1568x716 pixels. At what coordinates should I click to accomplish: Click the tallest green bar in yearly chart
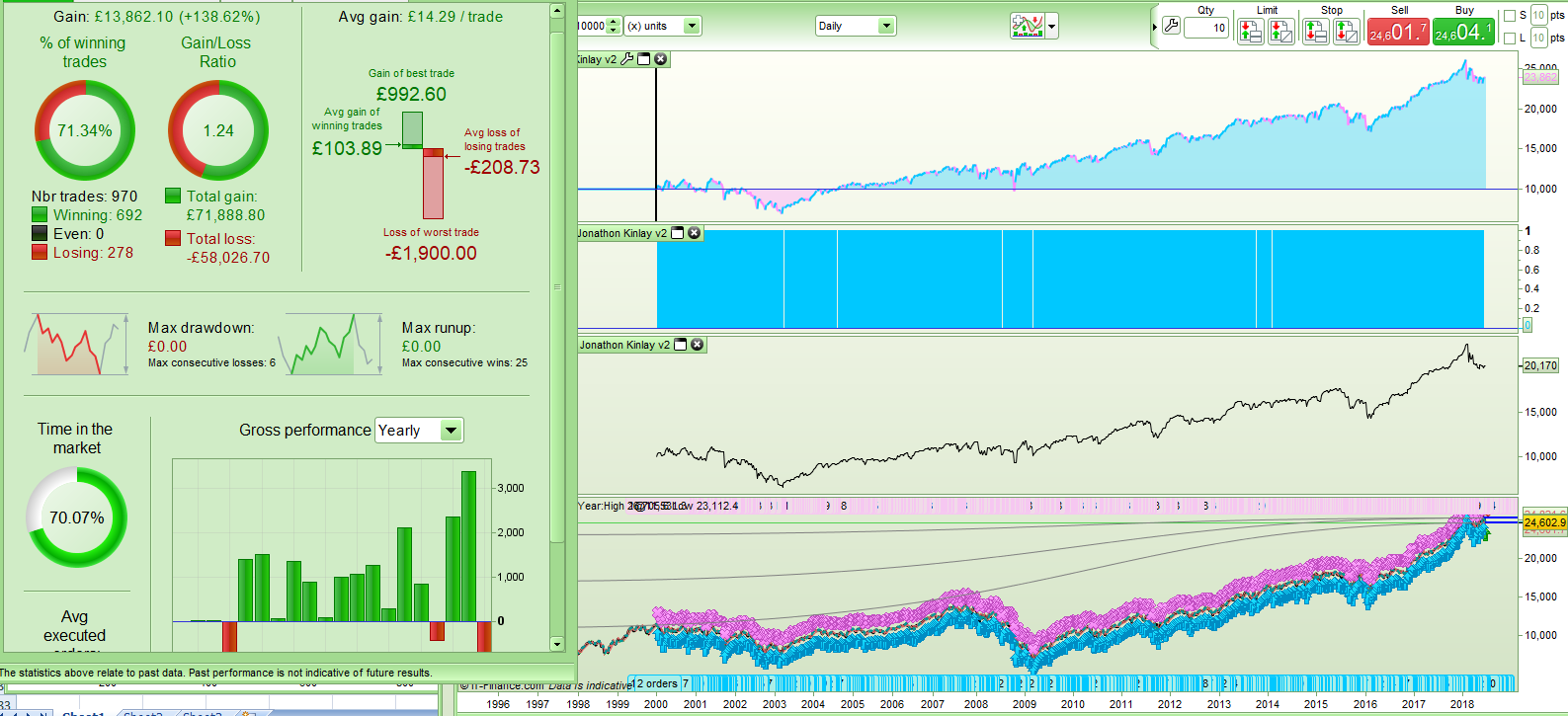click(x=469, y=546)
